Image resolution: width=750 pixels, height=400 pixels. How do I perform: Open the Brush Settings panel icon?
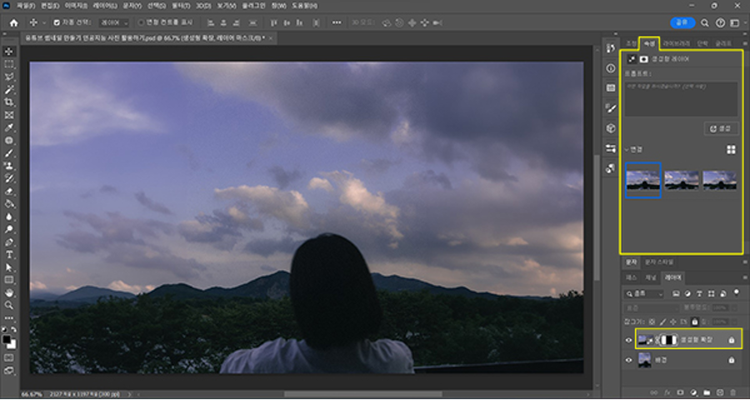point(611,108)
